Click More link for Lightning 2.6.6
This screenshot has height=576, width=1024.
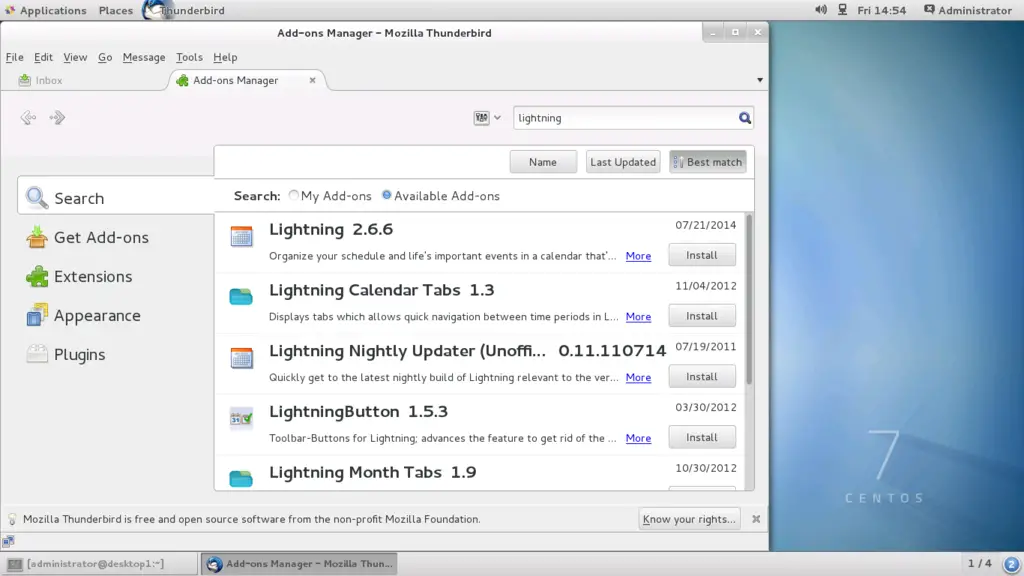coord(638,256)
